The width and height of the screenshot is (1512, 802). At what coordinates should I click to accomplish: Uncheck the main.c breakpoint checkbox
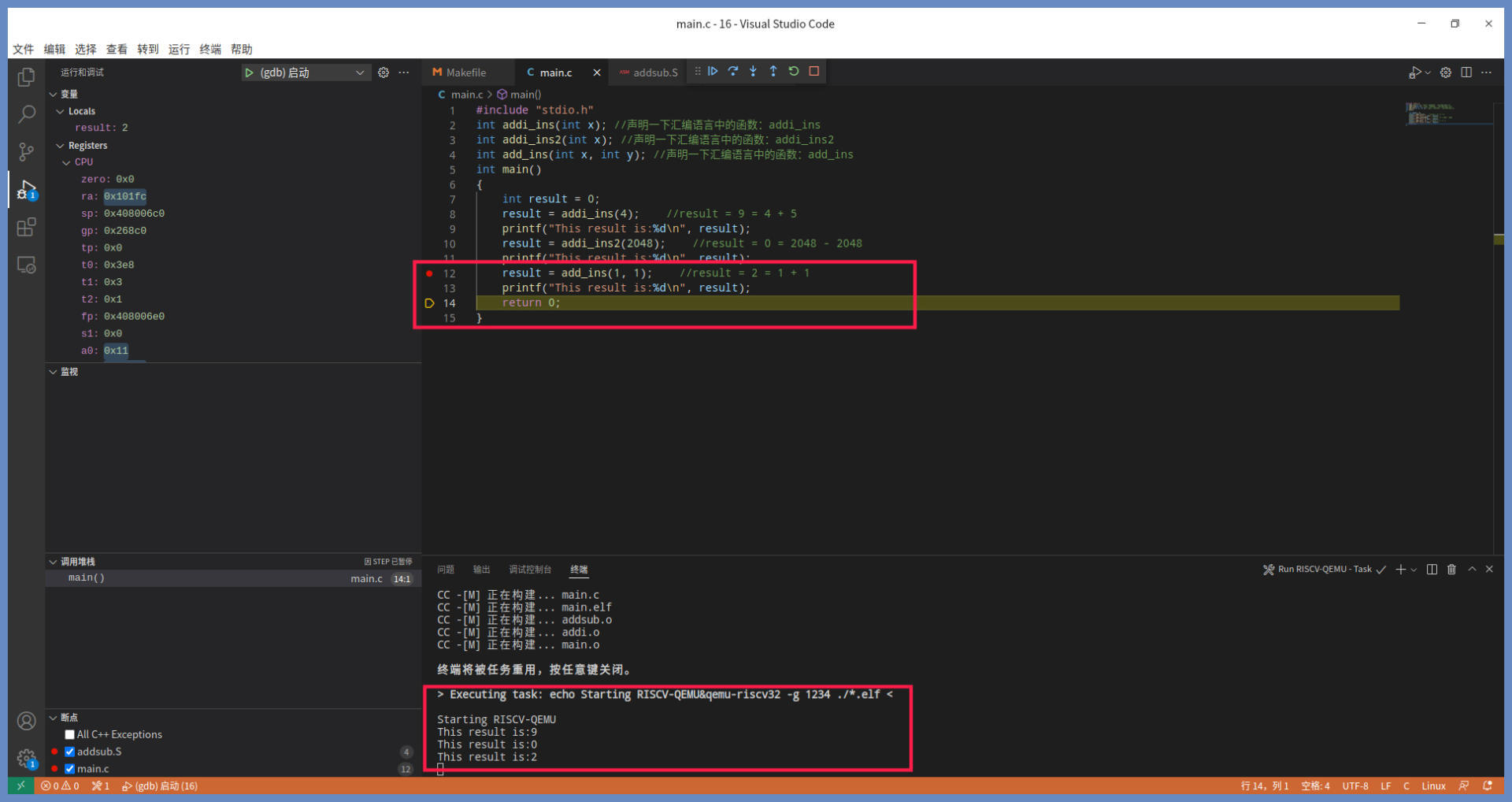point(70,769)
